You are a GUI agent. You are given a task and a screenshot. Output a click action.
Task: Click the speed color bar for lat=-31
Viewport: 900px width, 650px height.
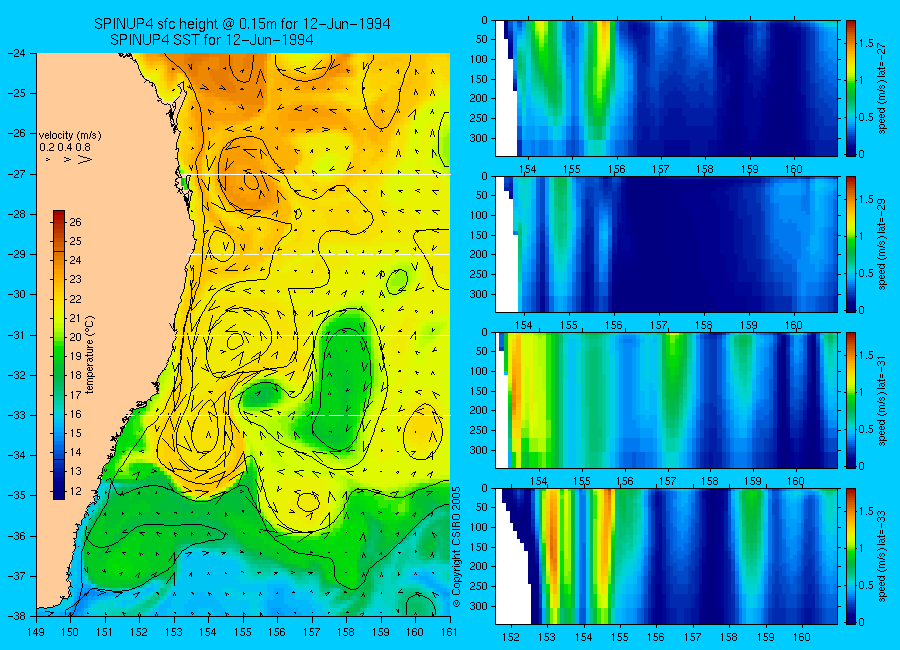coord(850,400)
